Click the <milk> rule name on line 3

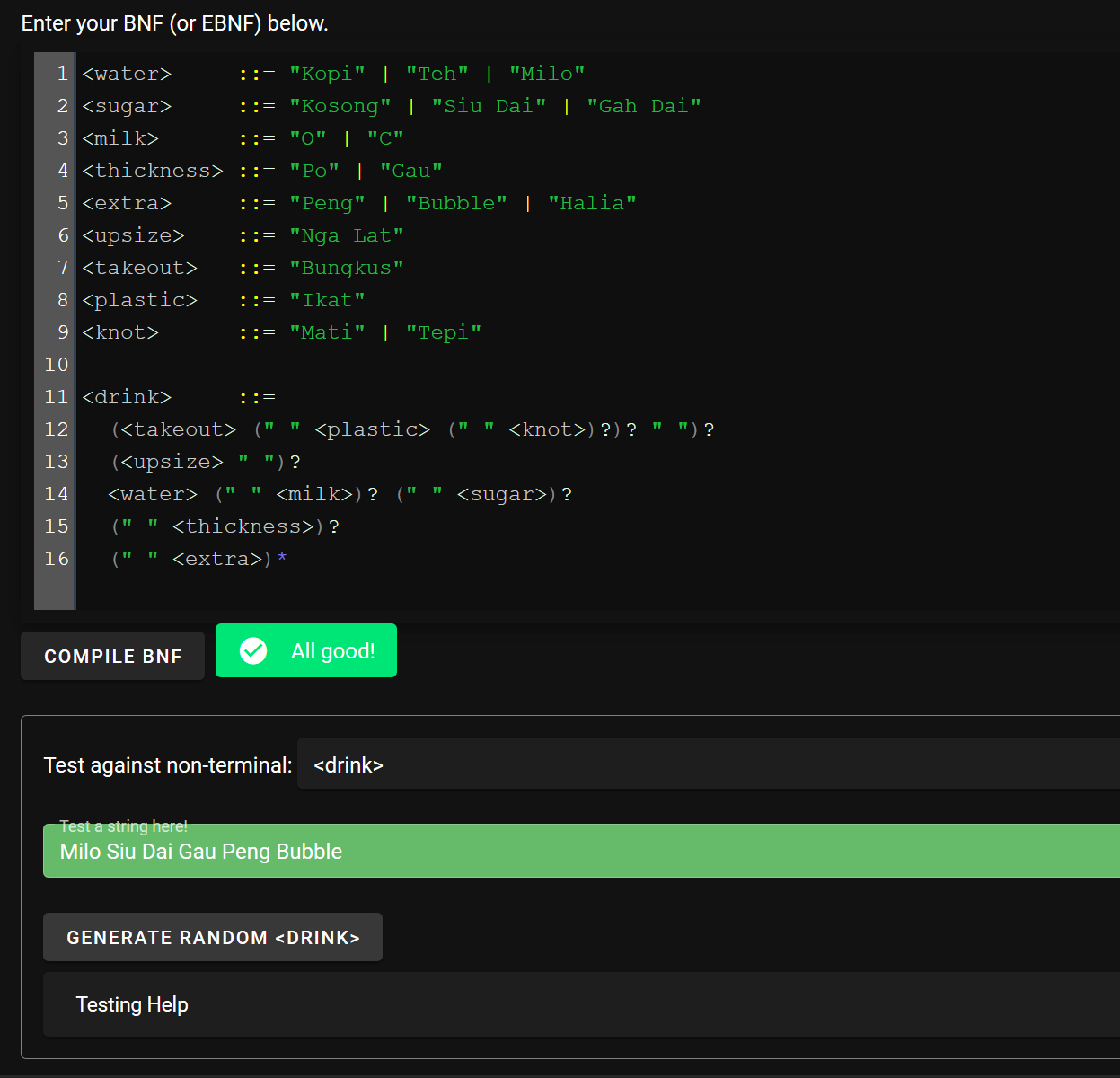coord(120,138)
